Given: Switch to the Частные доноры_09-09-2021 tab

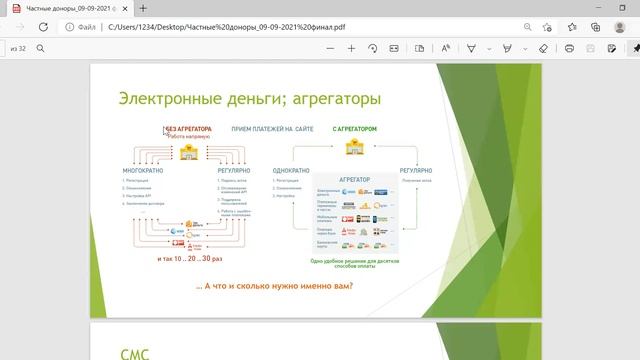Looking at the screenshot, I should (x=70, y=9).
